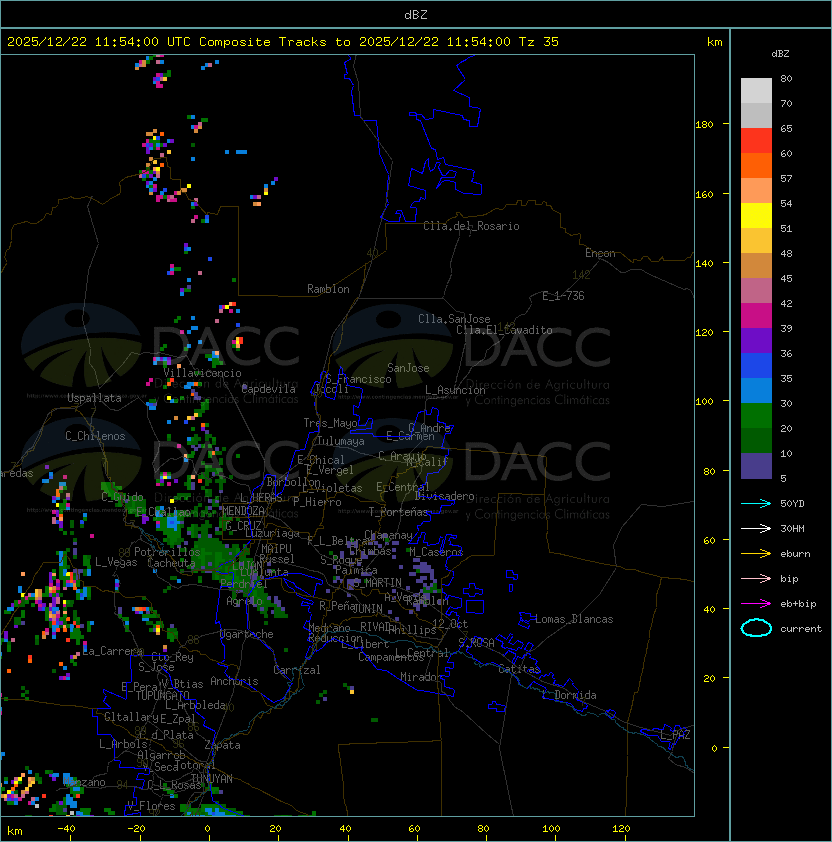
Task: Click the slate 10 dBZ swatch
Action: click(756, 466)
